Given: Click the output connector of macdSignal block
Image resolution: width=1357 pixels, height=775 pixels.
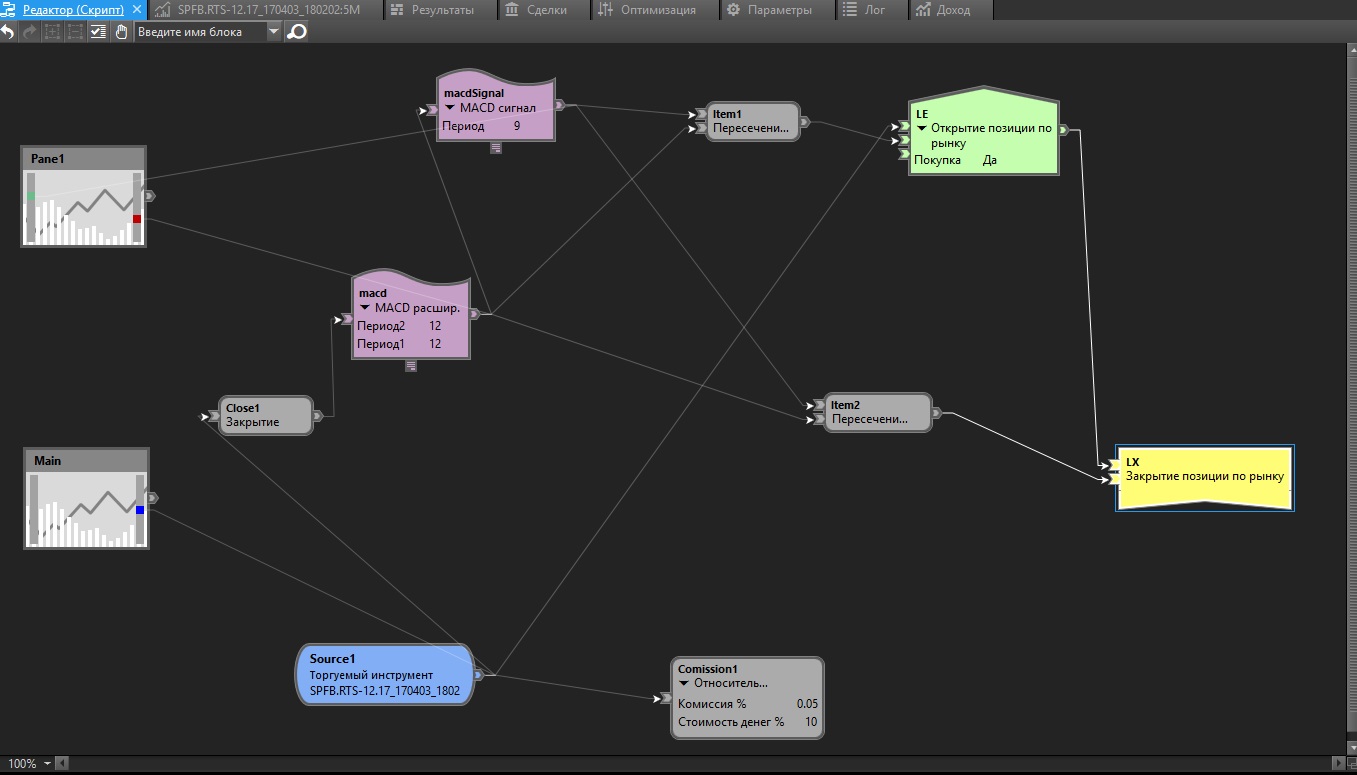Looking at the screenshot, I should 560,104.
